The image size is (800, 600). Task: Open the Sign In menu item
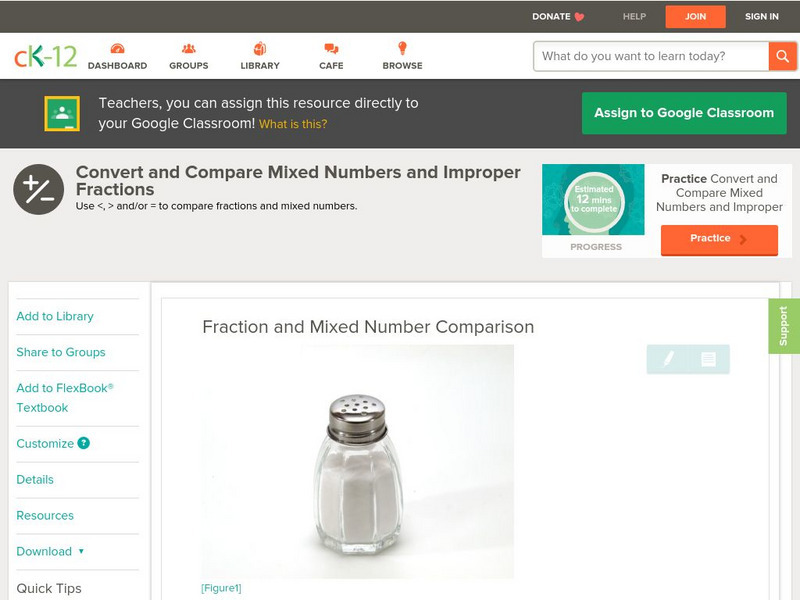click(x=761, y=16)
